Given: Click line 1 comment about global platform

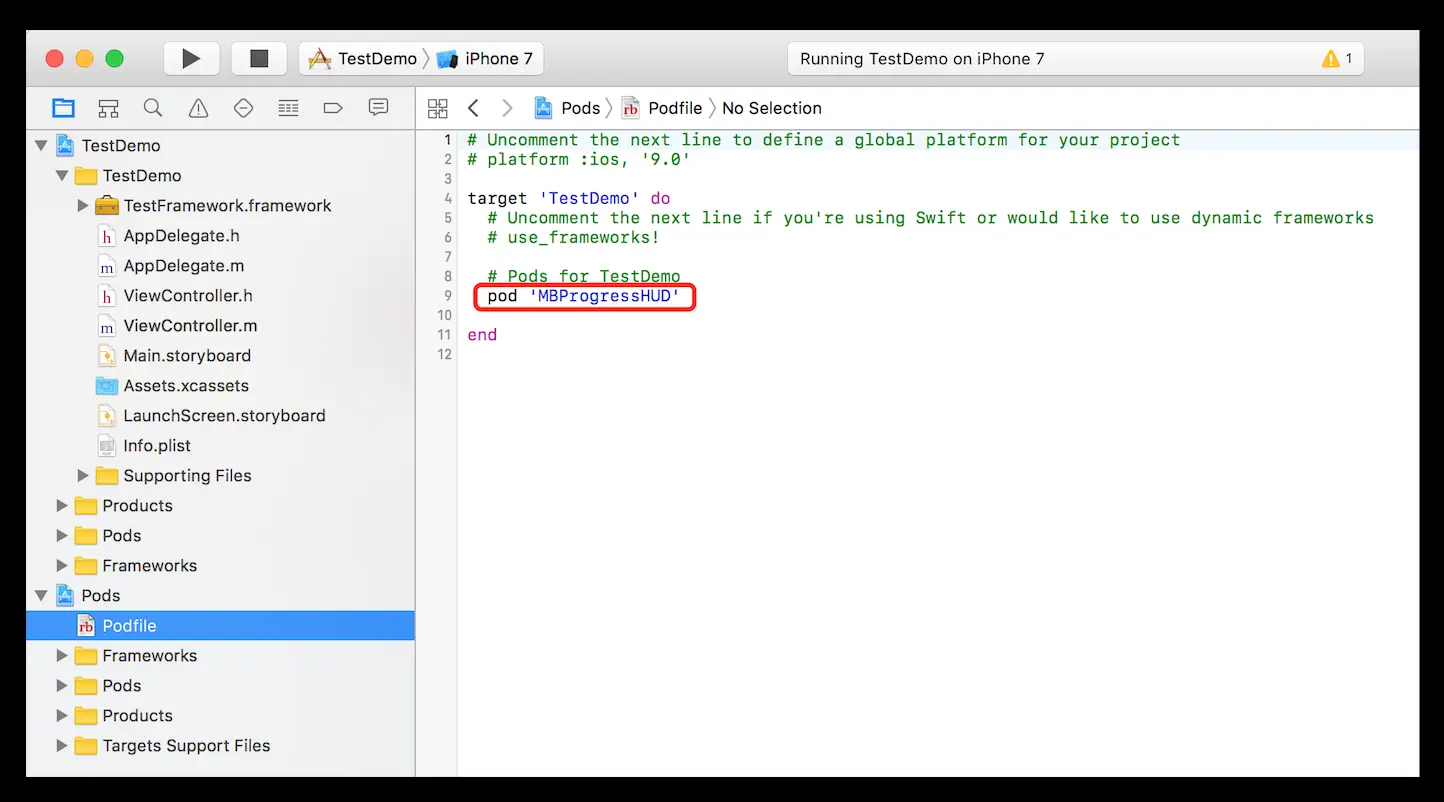Looking at the screenshot, I should point(824,140).
